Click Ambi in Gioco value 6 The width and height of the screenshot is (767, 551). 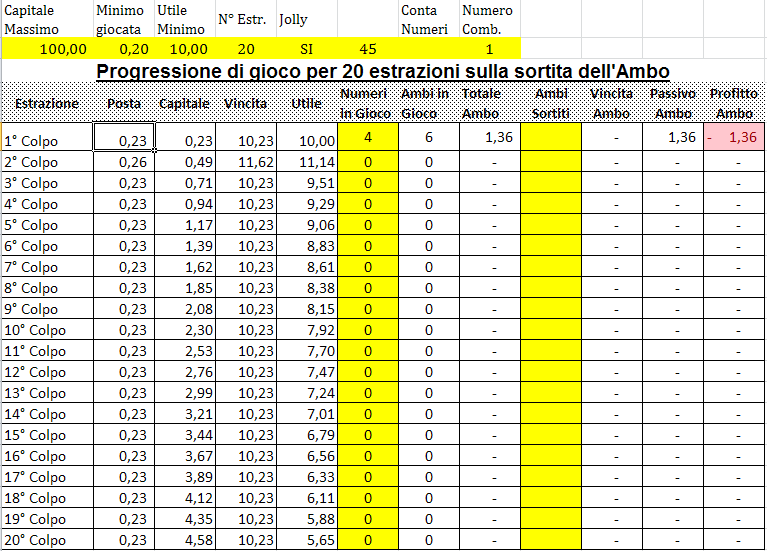(429, 137)
